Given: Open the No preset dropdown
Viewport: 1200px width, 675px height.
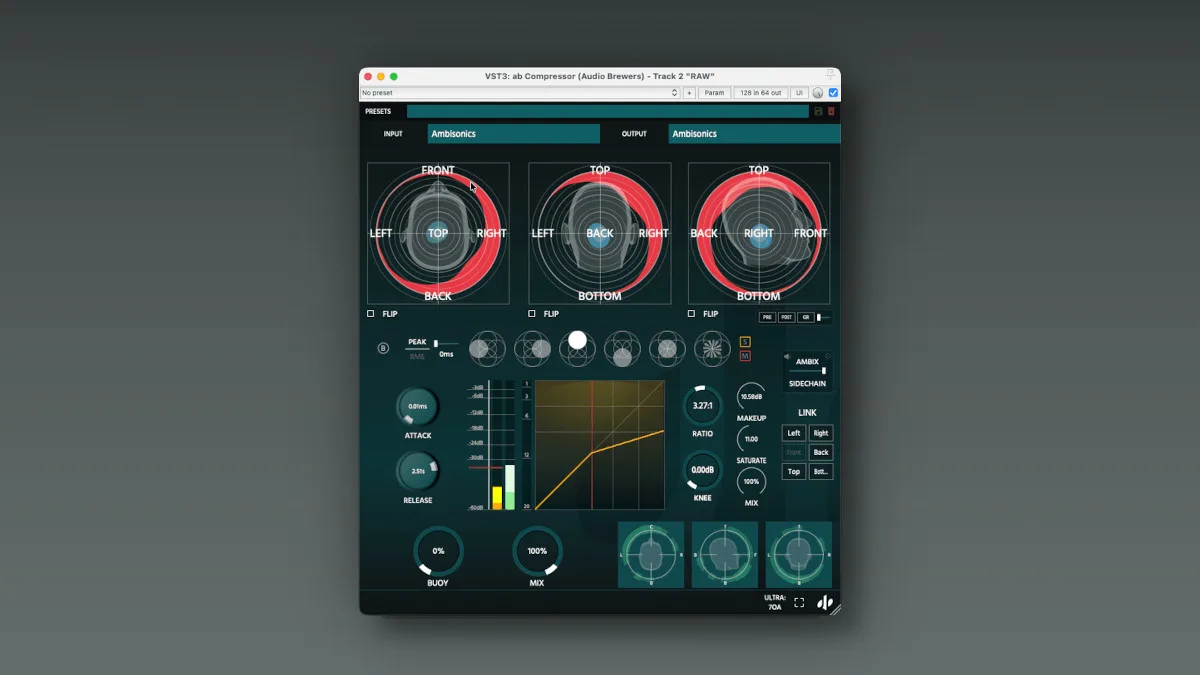Looking at the screenshot, I should 520,93.
